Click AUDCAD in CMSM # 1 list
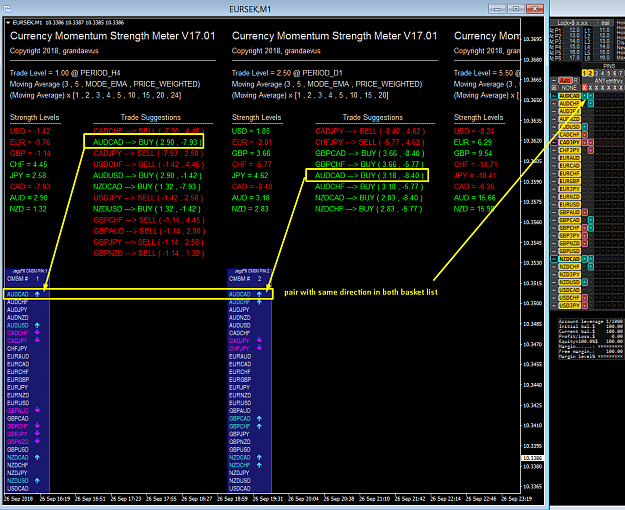 (18, 294)
